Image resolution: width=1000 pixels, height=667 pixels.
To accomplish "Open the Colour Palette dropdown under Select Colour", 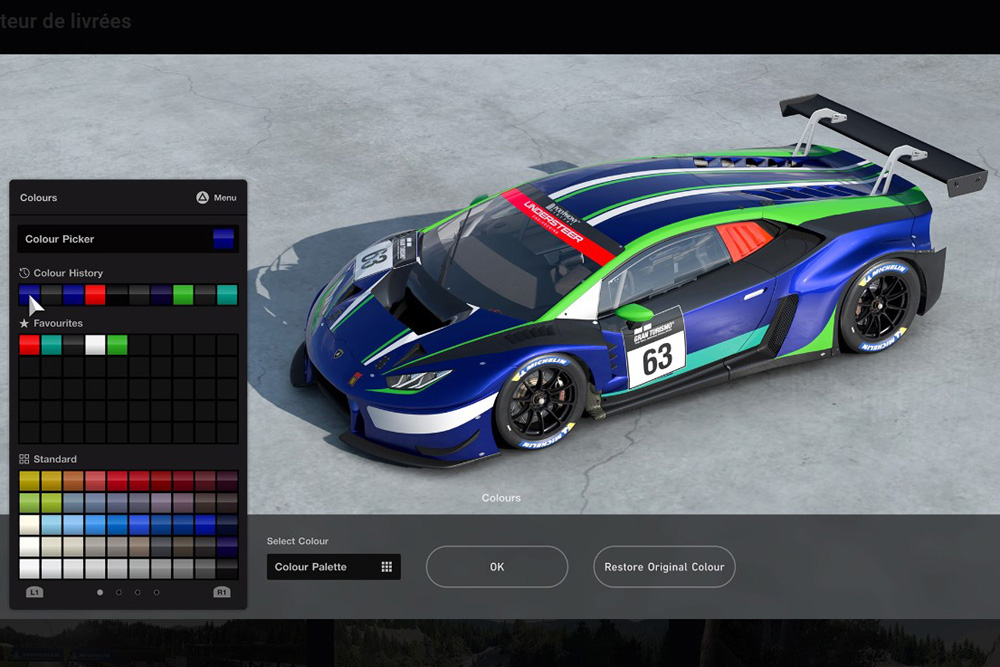I will tap(334, 567).
